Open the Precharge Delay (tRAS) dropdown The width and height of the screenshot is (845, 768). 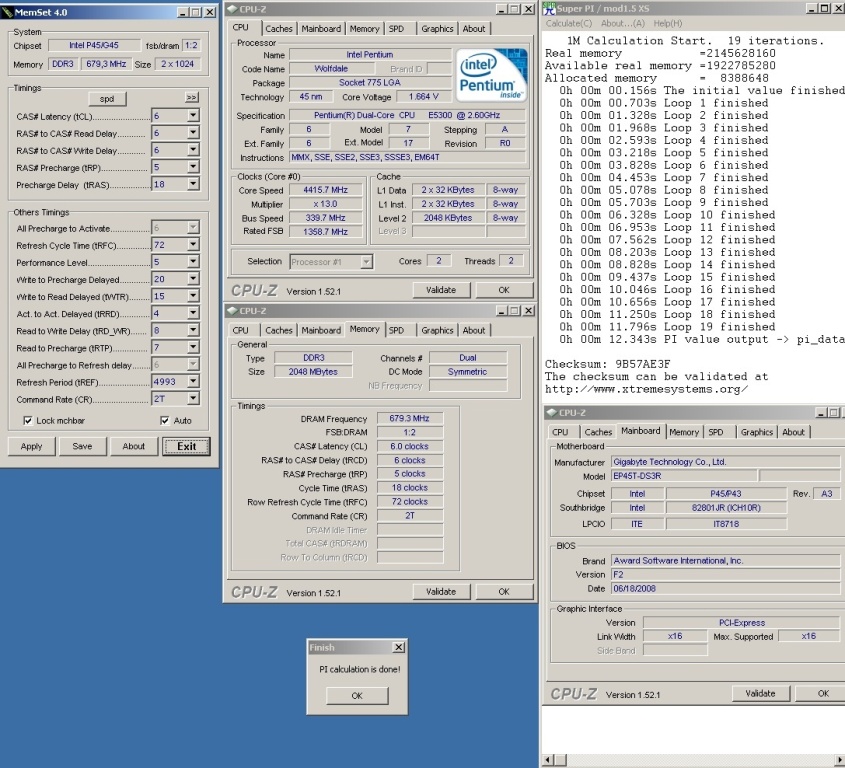193,184
